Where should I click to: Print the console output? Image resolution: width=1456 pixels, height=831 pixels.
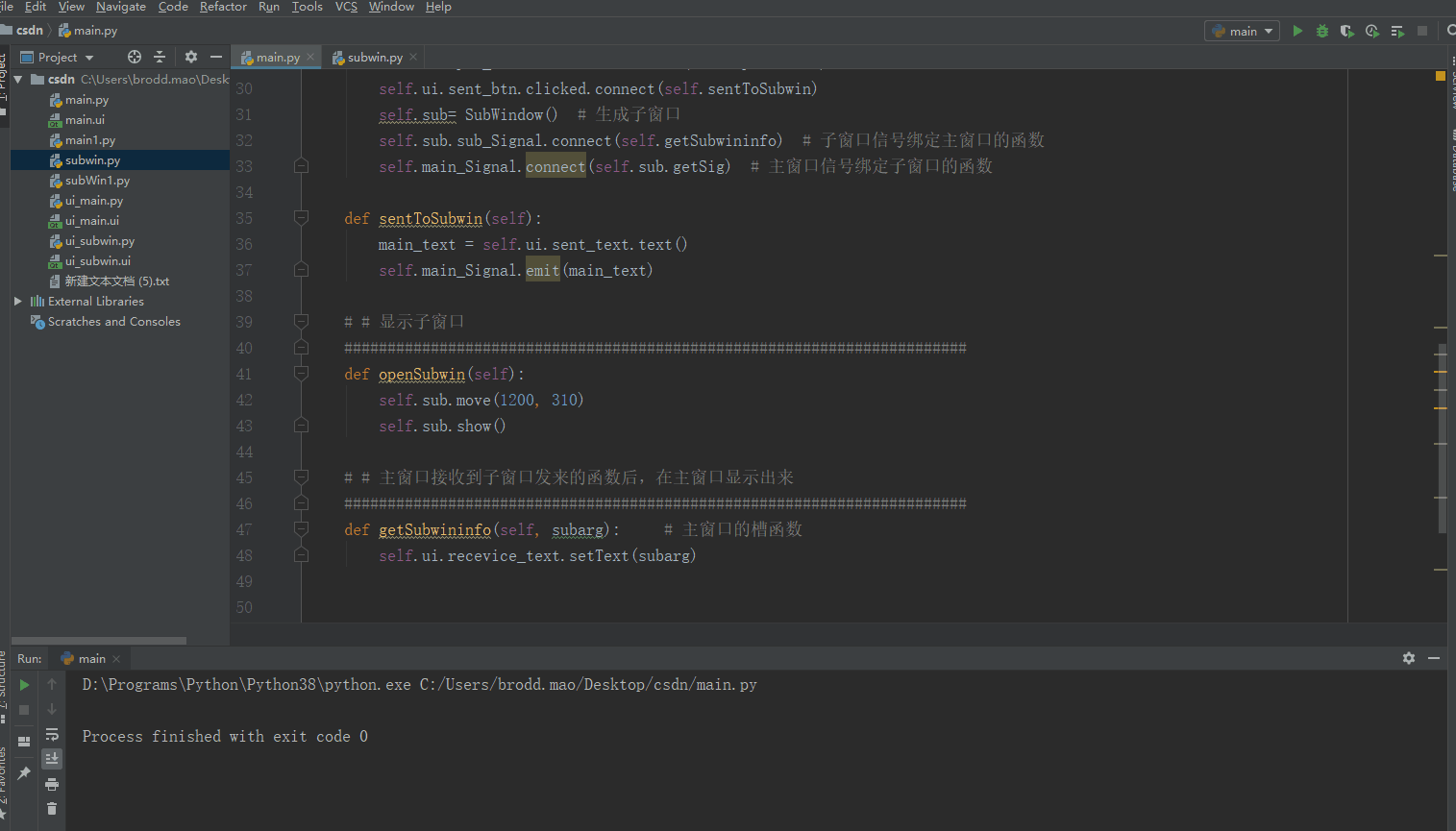click(x=51, y=784)
